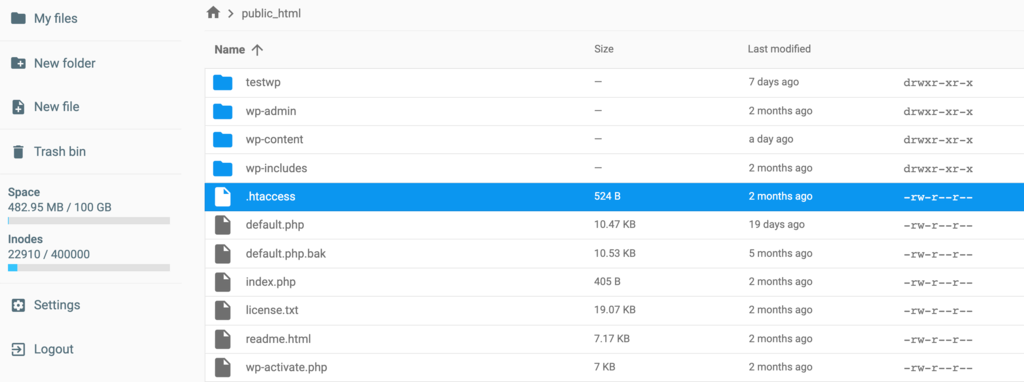Click the My files folder icon
Screen dimensions: 1024x382
pos(18,18)
